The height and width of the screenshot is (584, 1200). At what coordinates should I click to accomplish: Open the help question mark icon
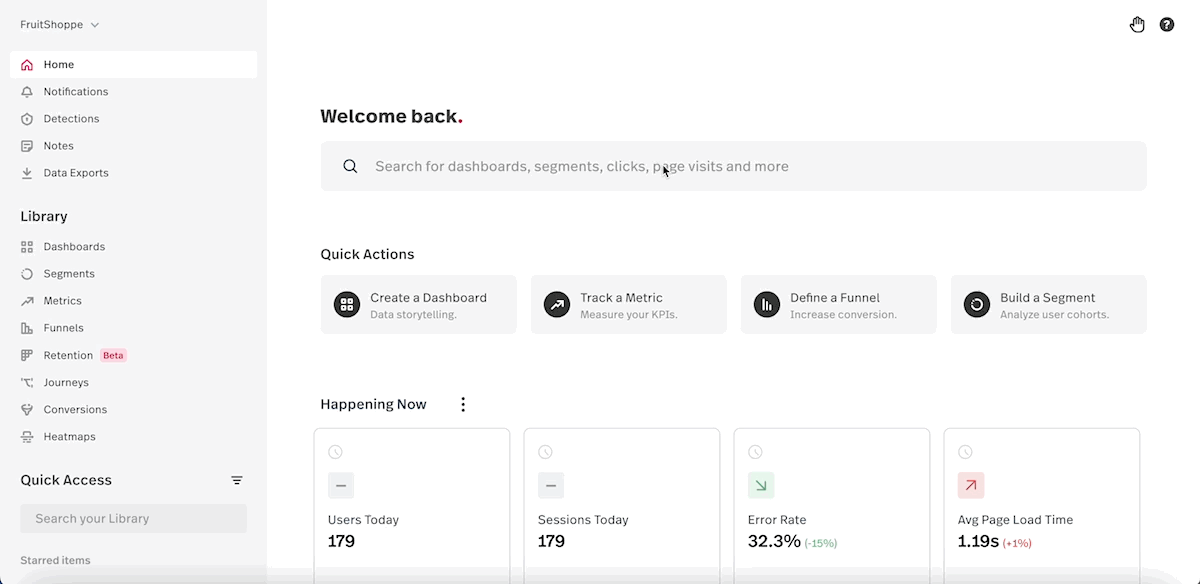[1167, 25]
